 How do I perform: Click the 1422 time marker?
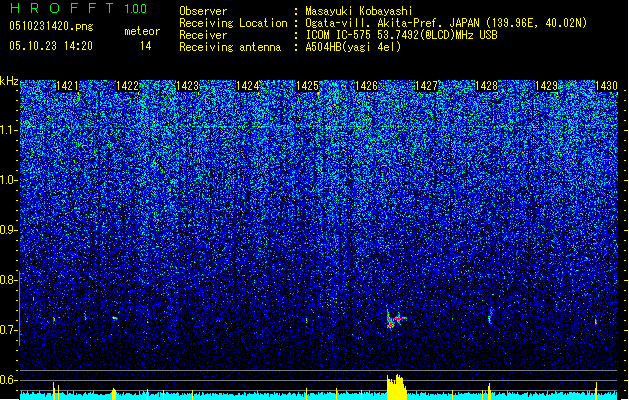127,86
